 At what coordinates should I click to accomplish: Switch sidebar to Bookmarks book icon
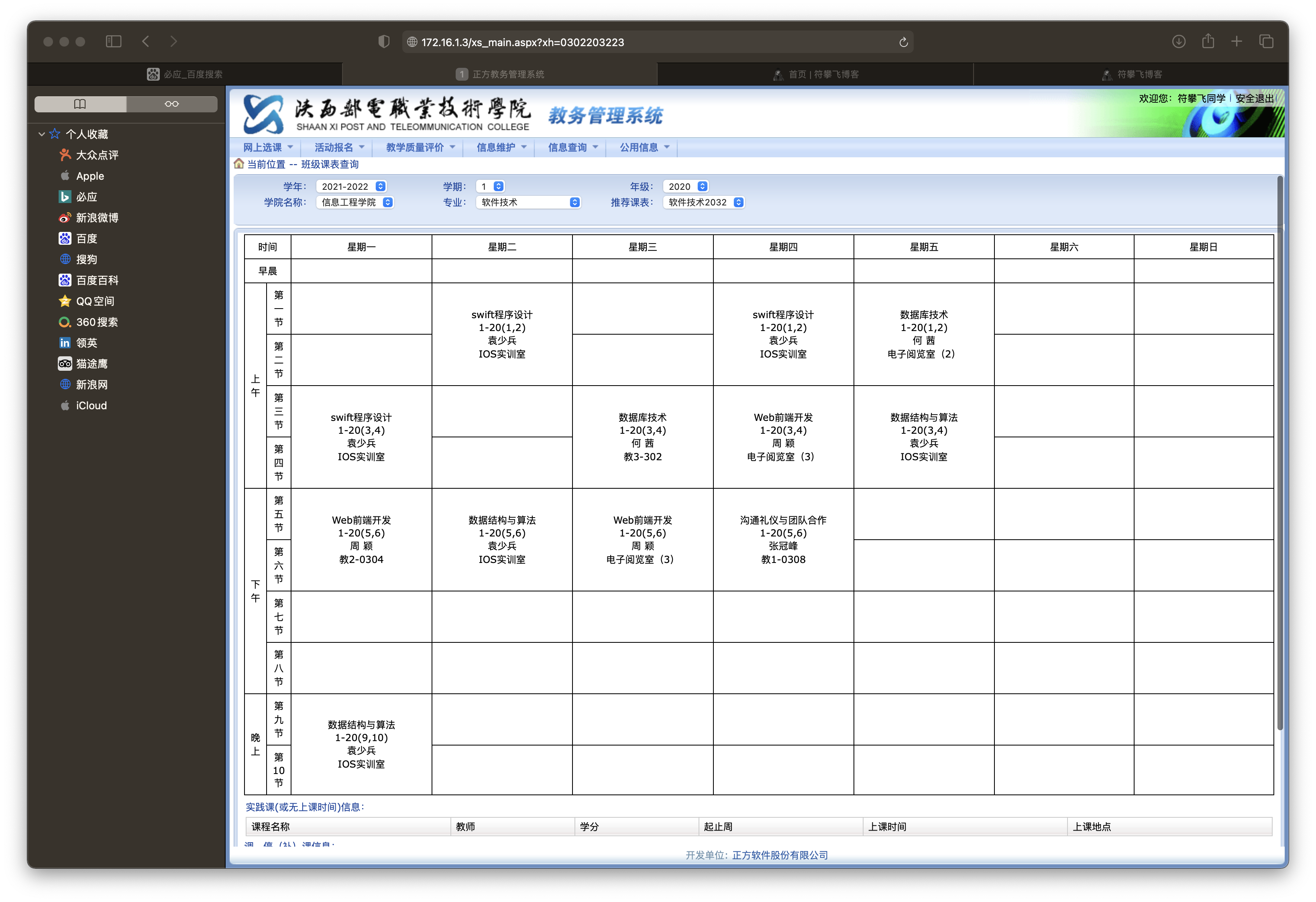tap(80, 104)
